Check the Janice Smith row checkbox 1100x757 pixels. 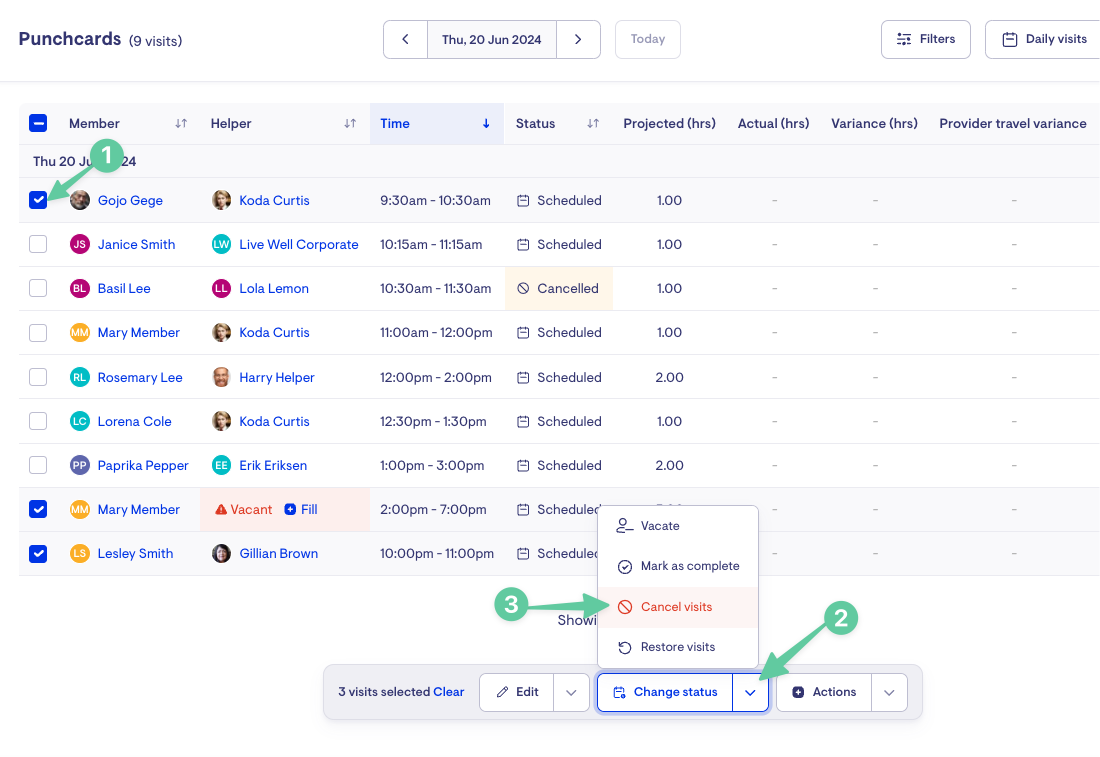38,244
